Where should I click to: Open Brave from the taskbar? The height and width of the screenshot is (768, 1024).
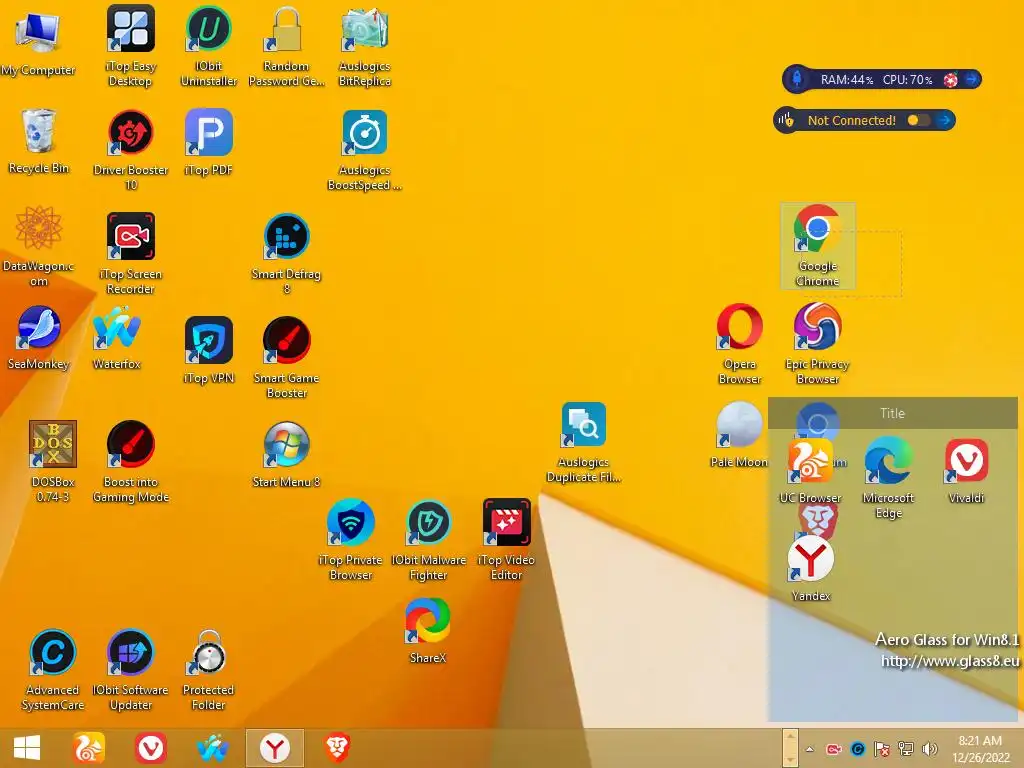pyautogui.click(x=337, y=748)
